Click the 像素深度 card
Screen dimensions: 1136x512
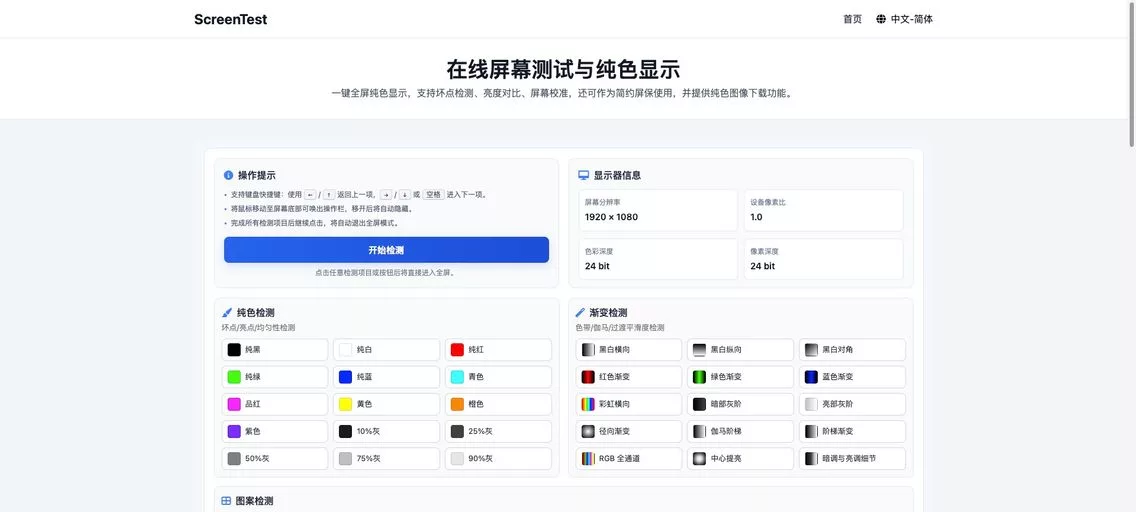click(x=824, y=259)
